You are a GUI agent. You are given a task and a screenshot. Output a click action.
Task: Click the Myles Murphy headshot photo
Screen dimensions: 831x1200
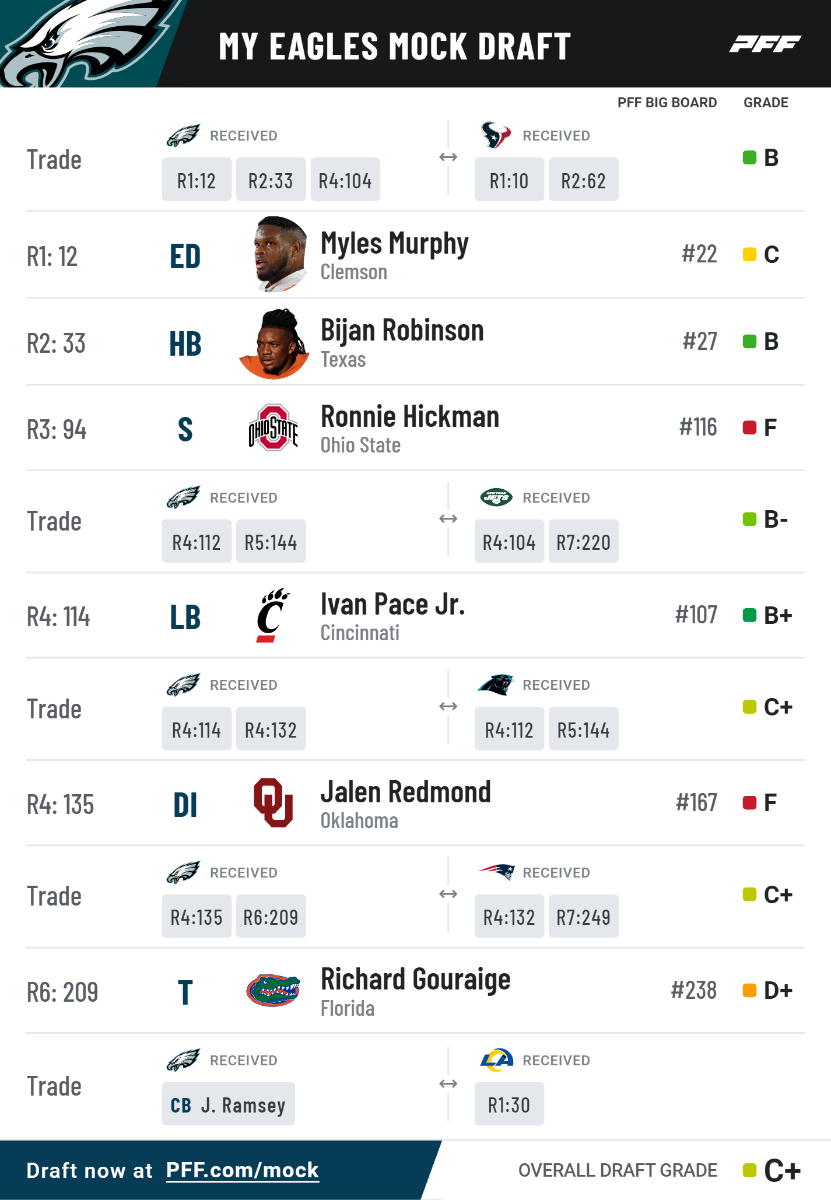click(x=280, y=254)
